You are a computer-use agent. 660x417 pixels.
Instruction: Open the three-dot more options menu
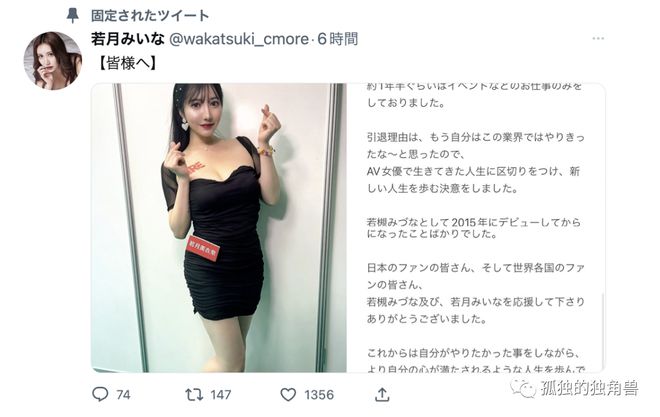[598, 38]
